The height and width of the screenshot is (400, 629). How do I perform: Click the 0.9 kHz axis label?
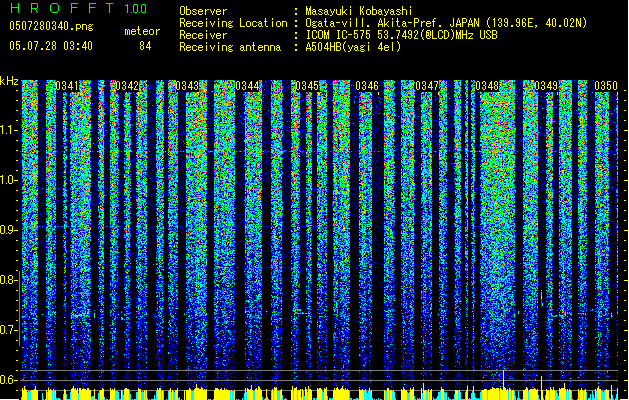(9, 230)
